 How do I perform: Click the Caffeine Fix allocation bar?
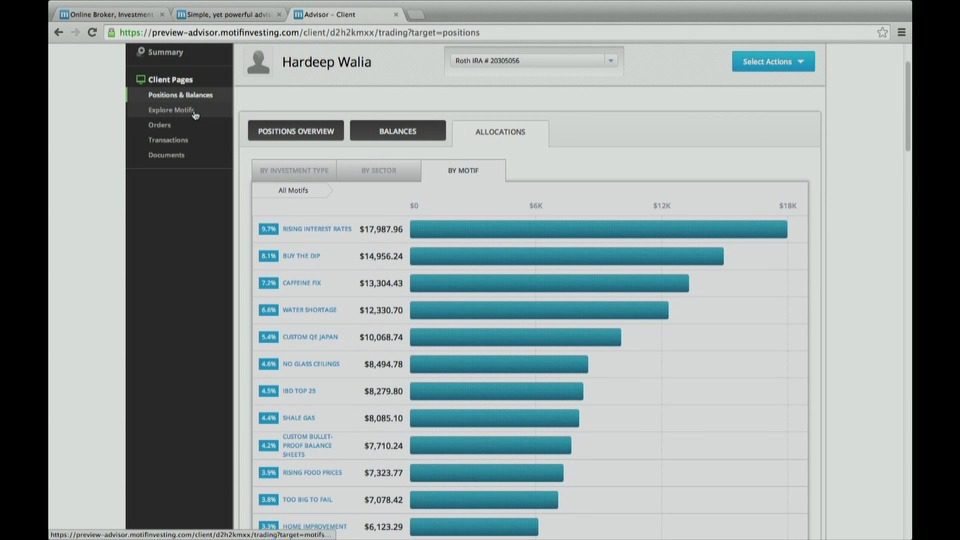tap(549, 283)
